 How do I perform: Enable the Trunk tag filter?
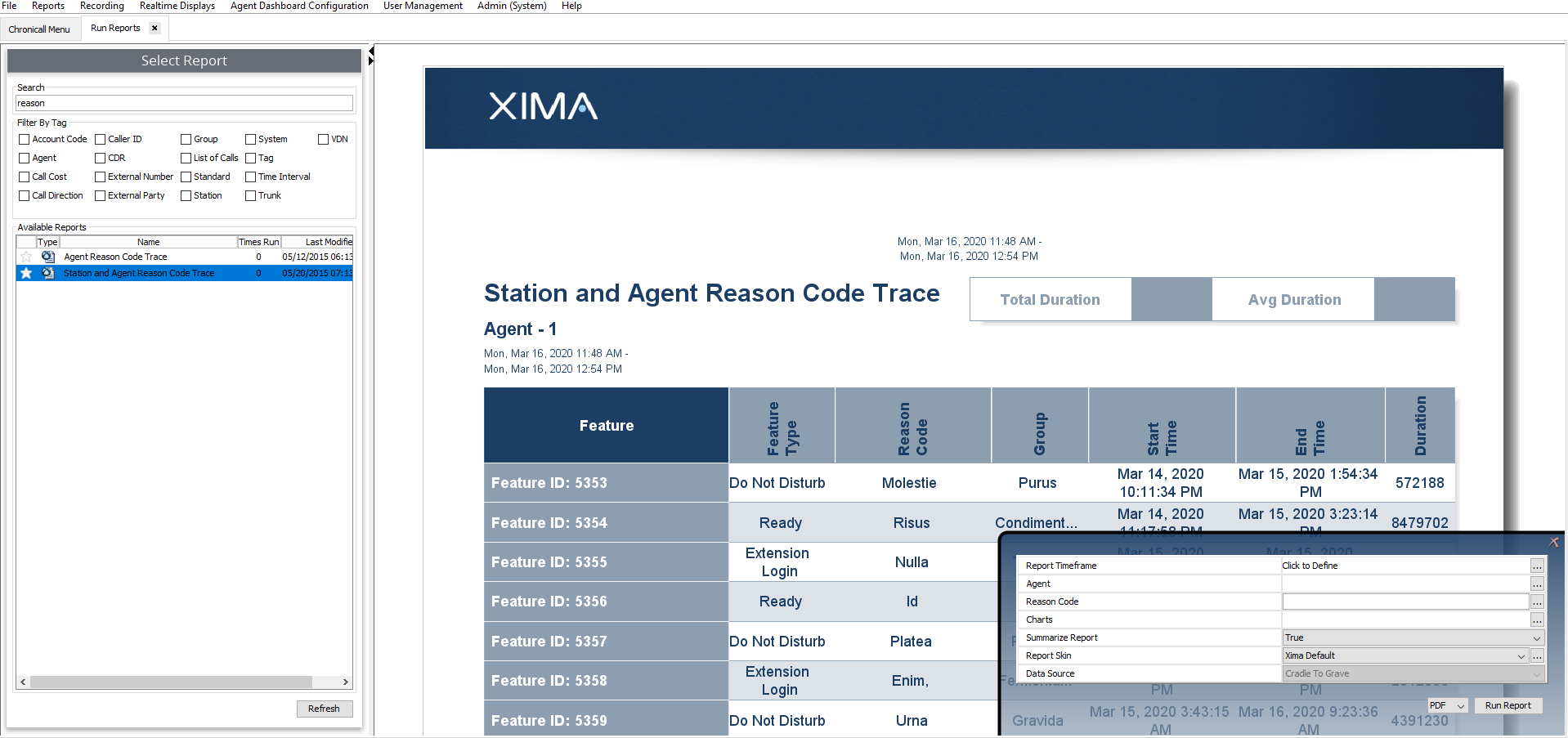pos(251,195)
